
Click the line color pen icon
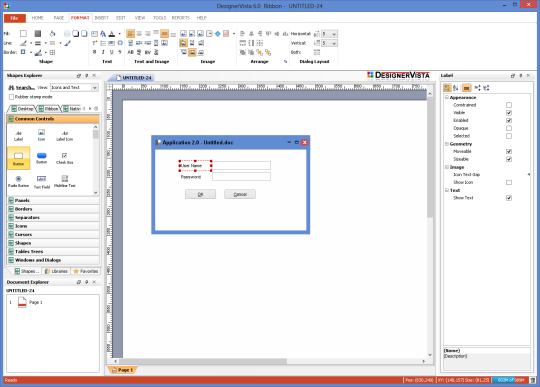click(23, 43)
